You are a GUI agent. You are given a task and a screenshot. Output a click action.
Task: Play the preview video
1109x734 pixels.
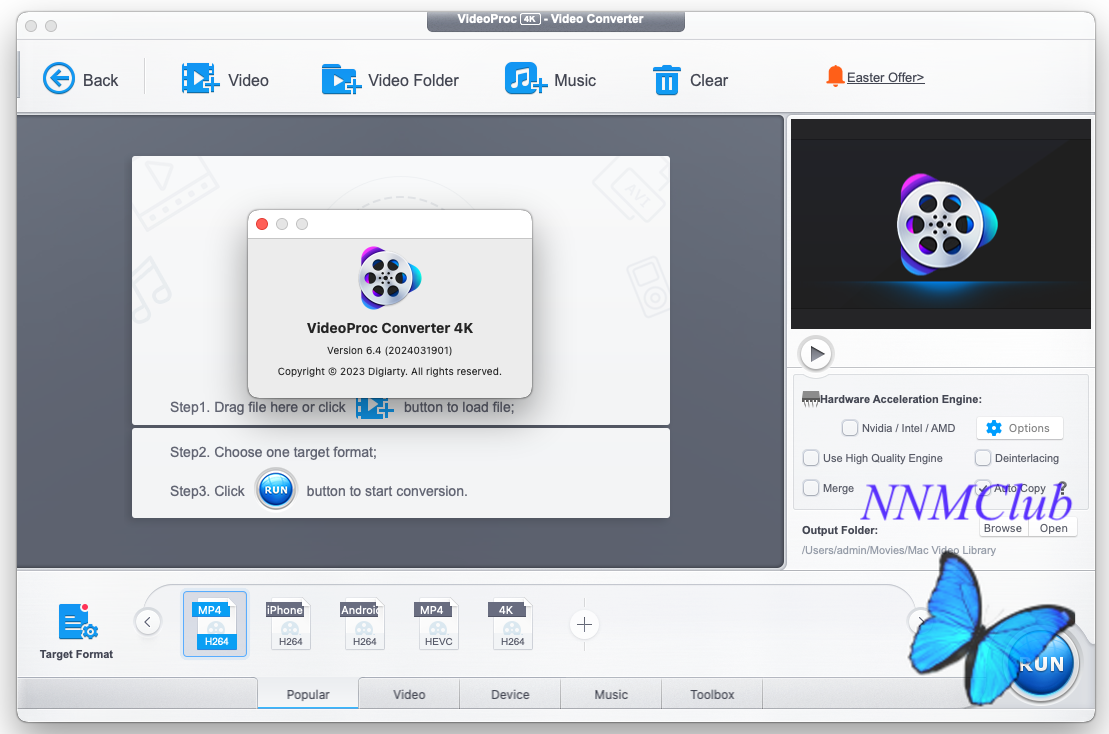tap(816, 354)
